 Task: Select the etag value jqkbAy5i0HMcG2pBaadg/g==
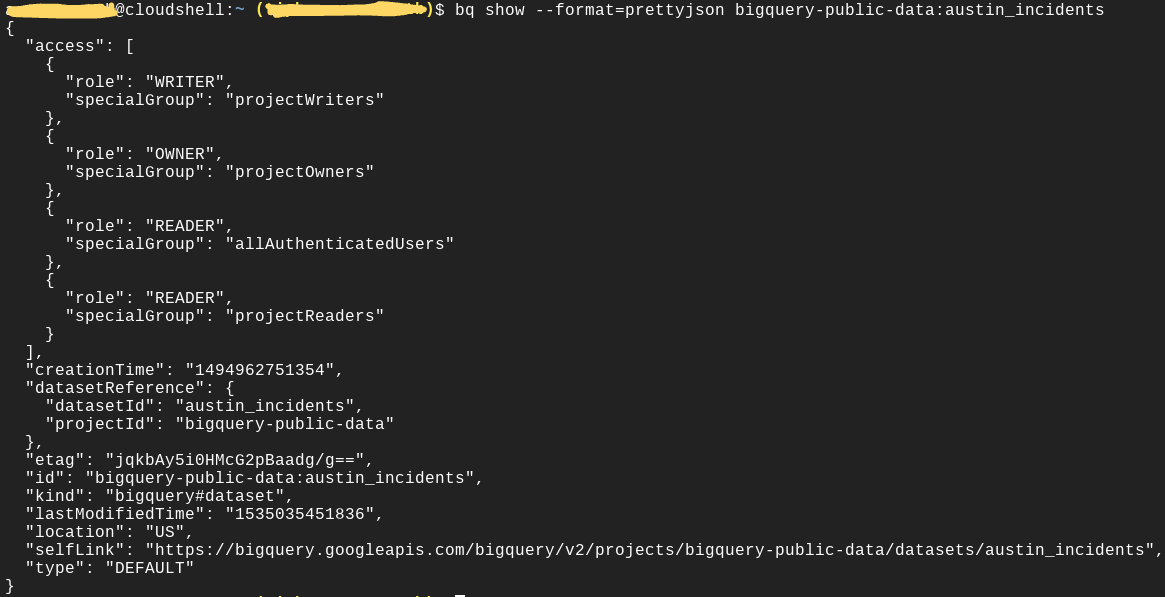click(x=235, y=460)
